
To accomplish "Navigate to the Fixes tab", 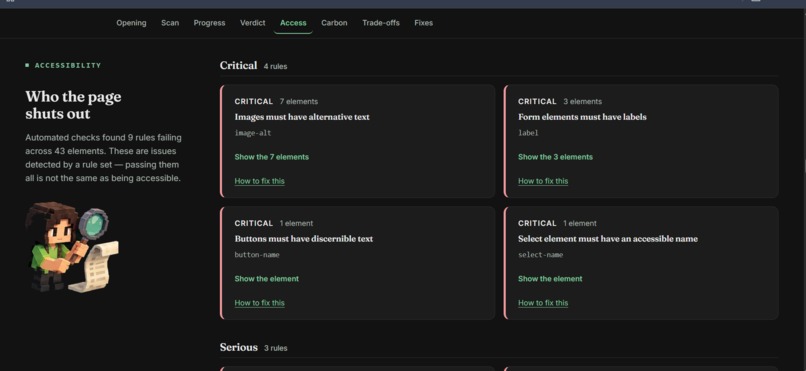I will pos(424,23).
